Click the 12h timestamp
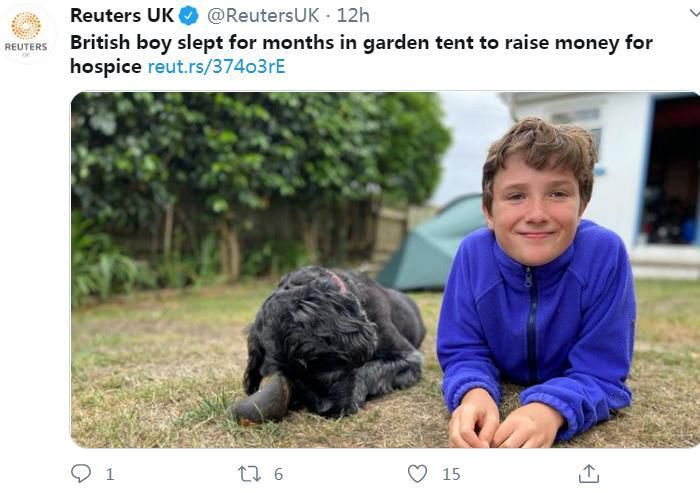Screen dimensions: 700x493 tap(353, 16)
